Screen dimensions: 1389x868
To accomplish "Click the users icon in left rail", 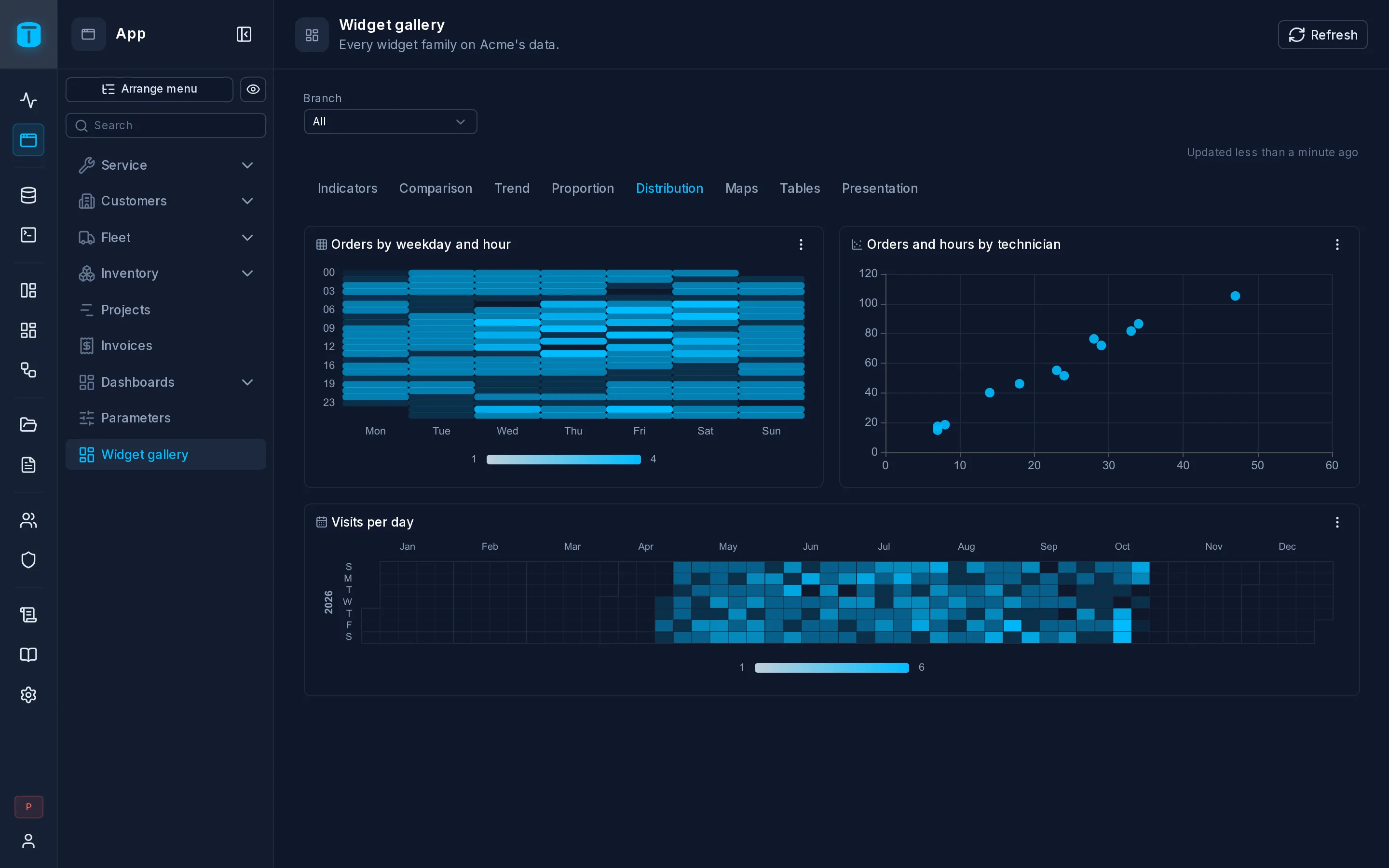I will 28,520.
